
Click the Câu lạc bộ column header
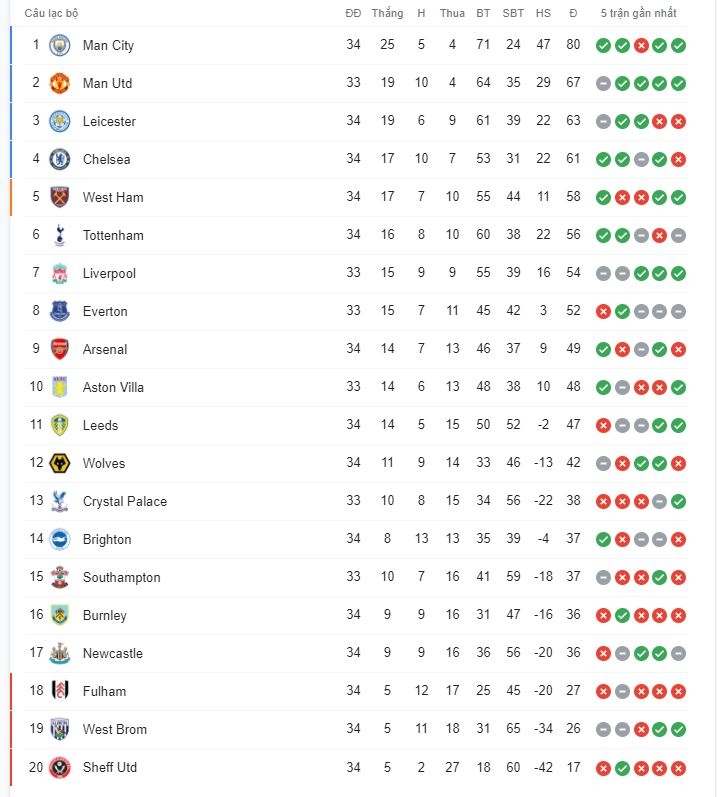51,13
